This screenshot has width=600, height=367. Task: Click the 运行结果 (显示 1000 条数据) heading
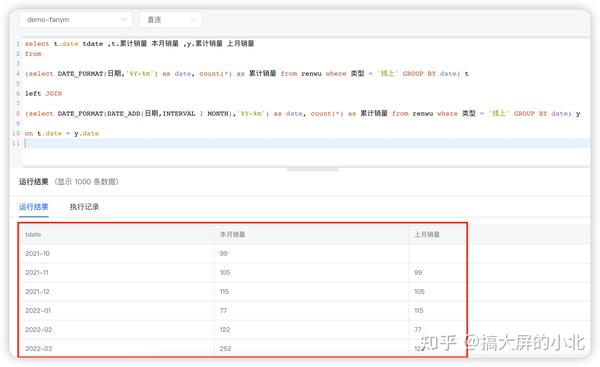tap(69, 182)
